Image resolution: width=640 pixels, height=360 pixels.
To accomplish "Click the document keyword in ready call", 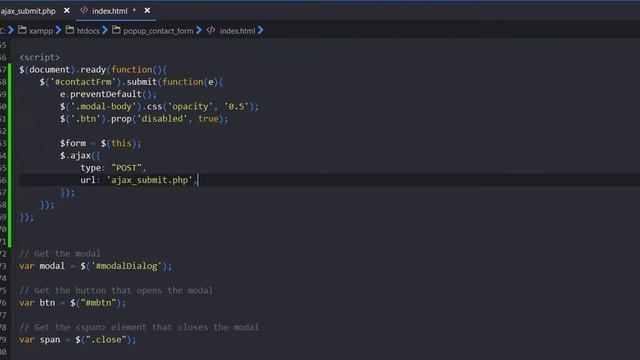I will (50, 70).
